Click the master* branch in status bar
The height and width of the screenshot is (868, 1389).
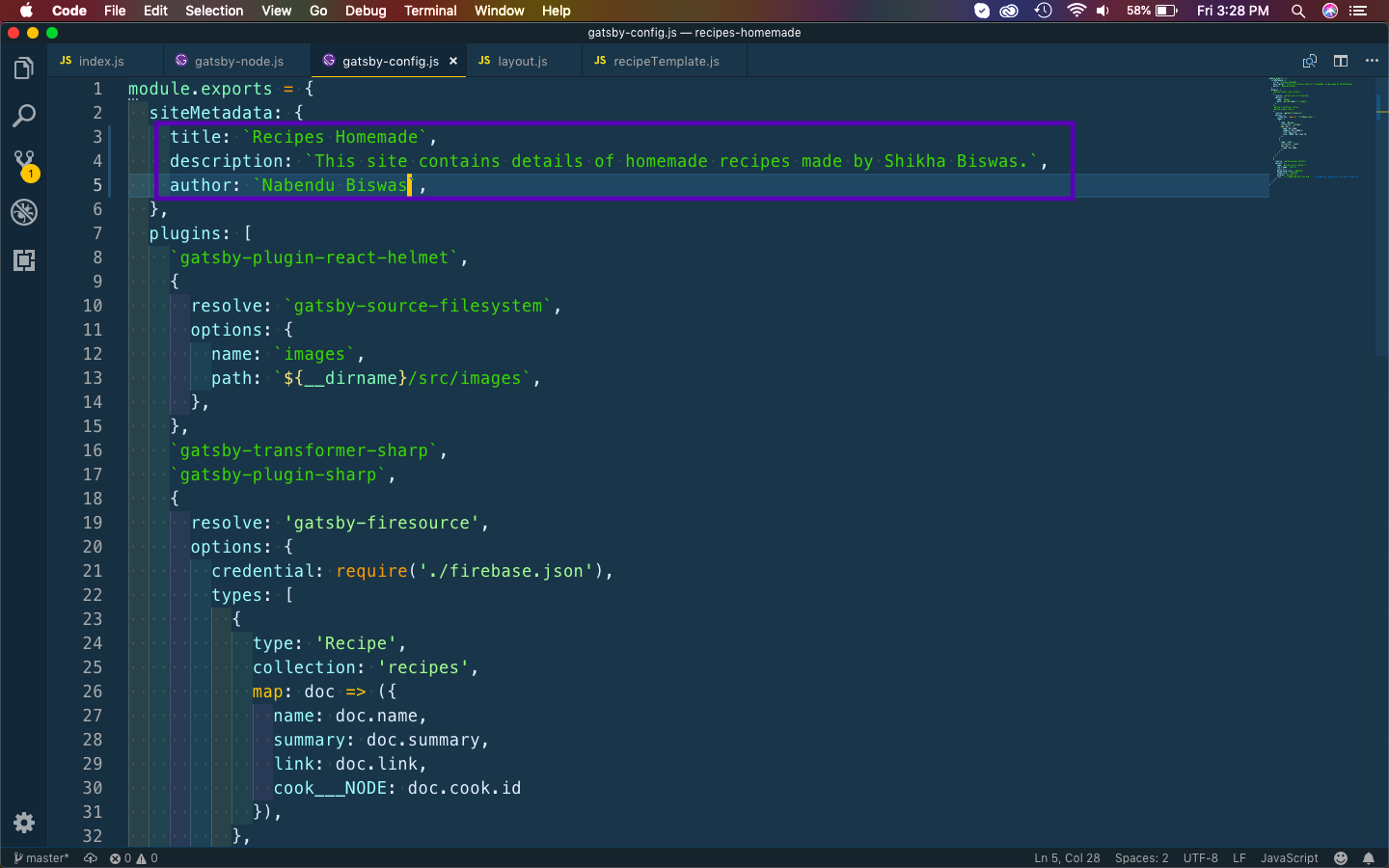[x=41, y=858]
